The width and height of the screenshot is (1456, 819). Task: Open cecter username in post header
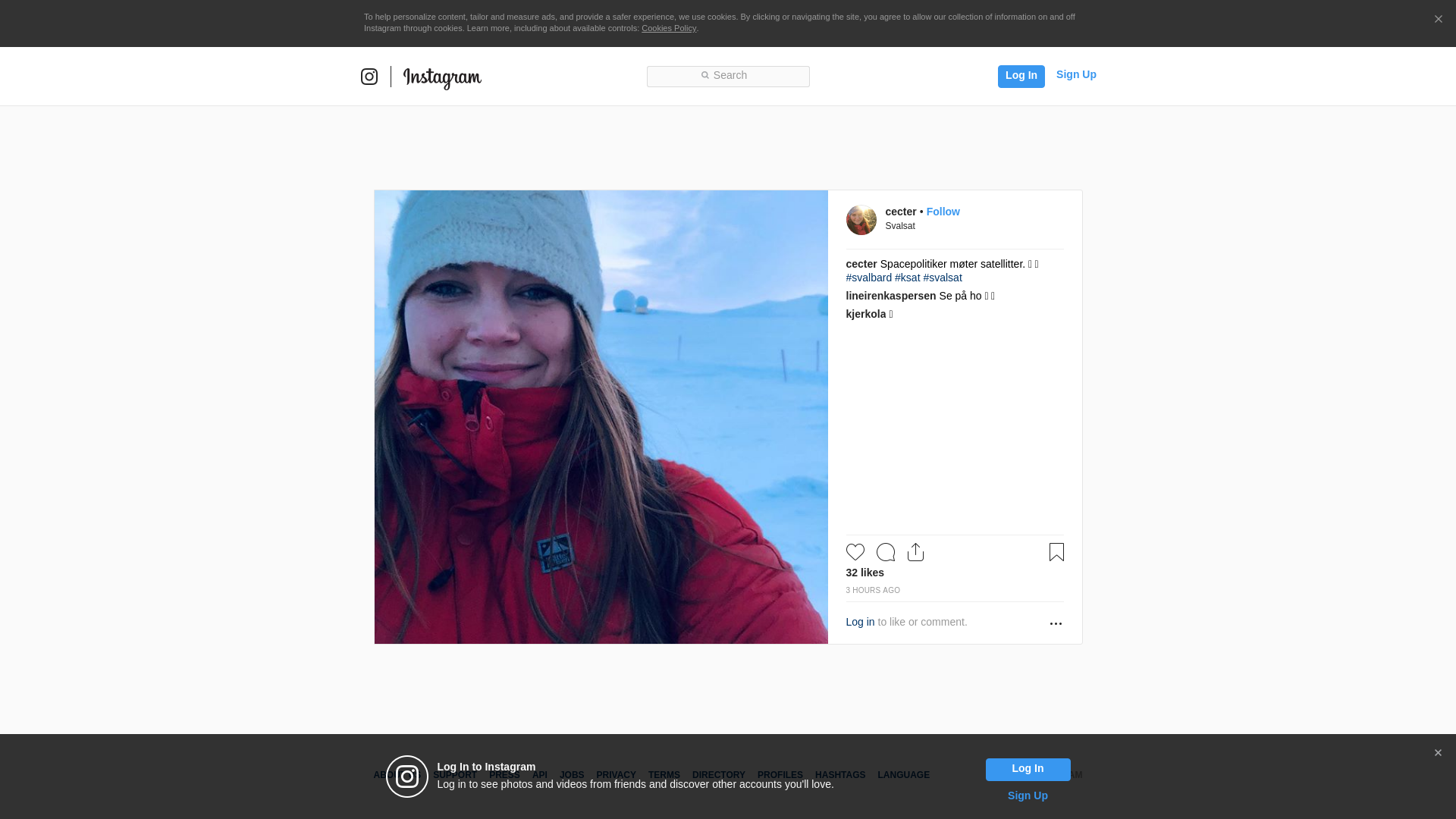(901, 212)
